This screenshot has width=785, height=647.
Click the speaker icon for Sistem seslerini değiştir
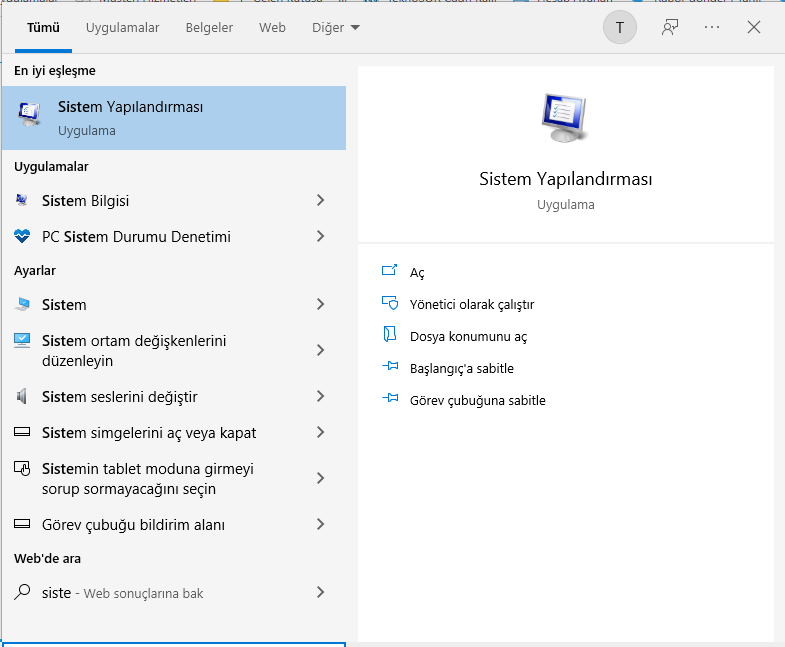[22, 396]
